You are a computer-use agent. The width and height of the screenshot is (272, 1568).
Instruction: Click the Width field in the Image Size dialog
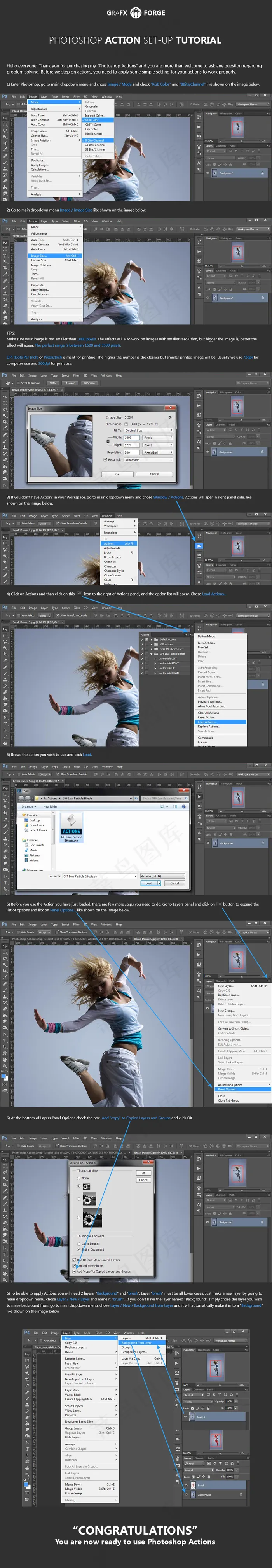[132, 437]
